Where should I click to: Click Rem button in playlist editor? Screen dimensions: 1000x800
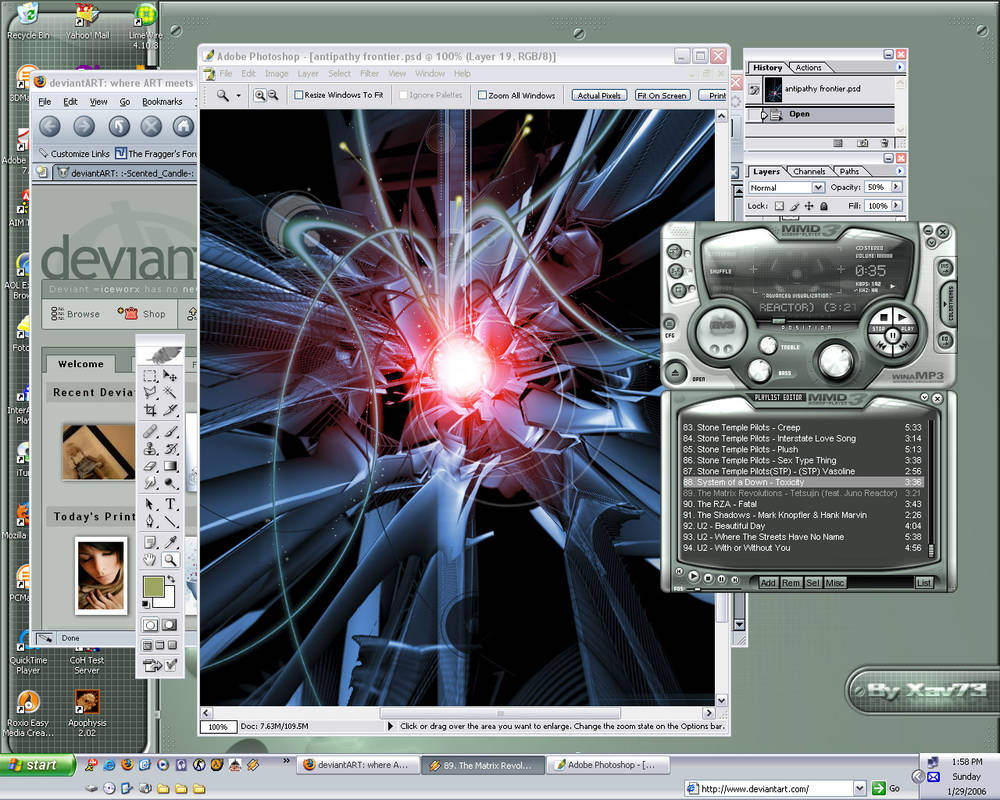point(791,582)
